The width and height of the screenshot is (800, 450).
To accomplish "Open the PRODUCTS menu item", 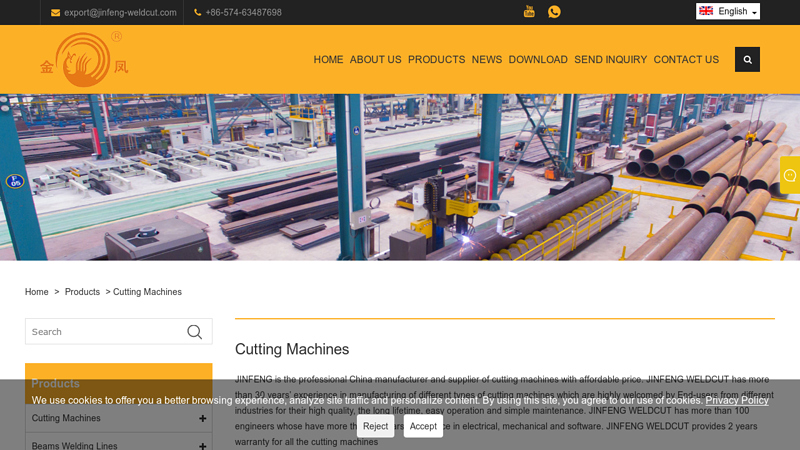I will 436,60.
